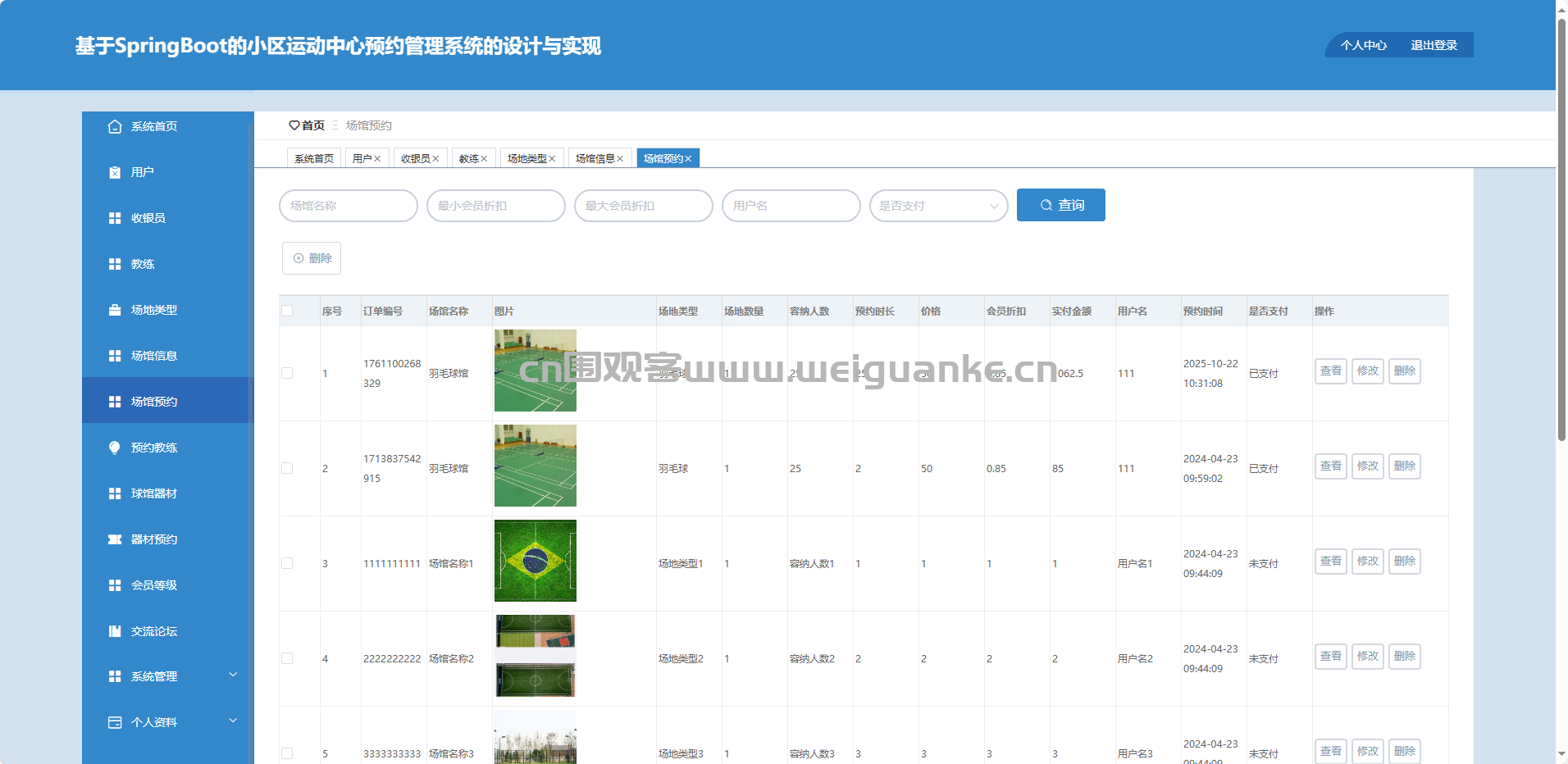Click the 会员等级 grid icon in sidebar

click(115, 585)
